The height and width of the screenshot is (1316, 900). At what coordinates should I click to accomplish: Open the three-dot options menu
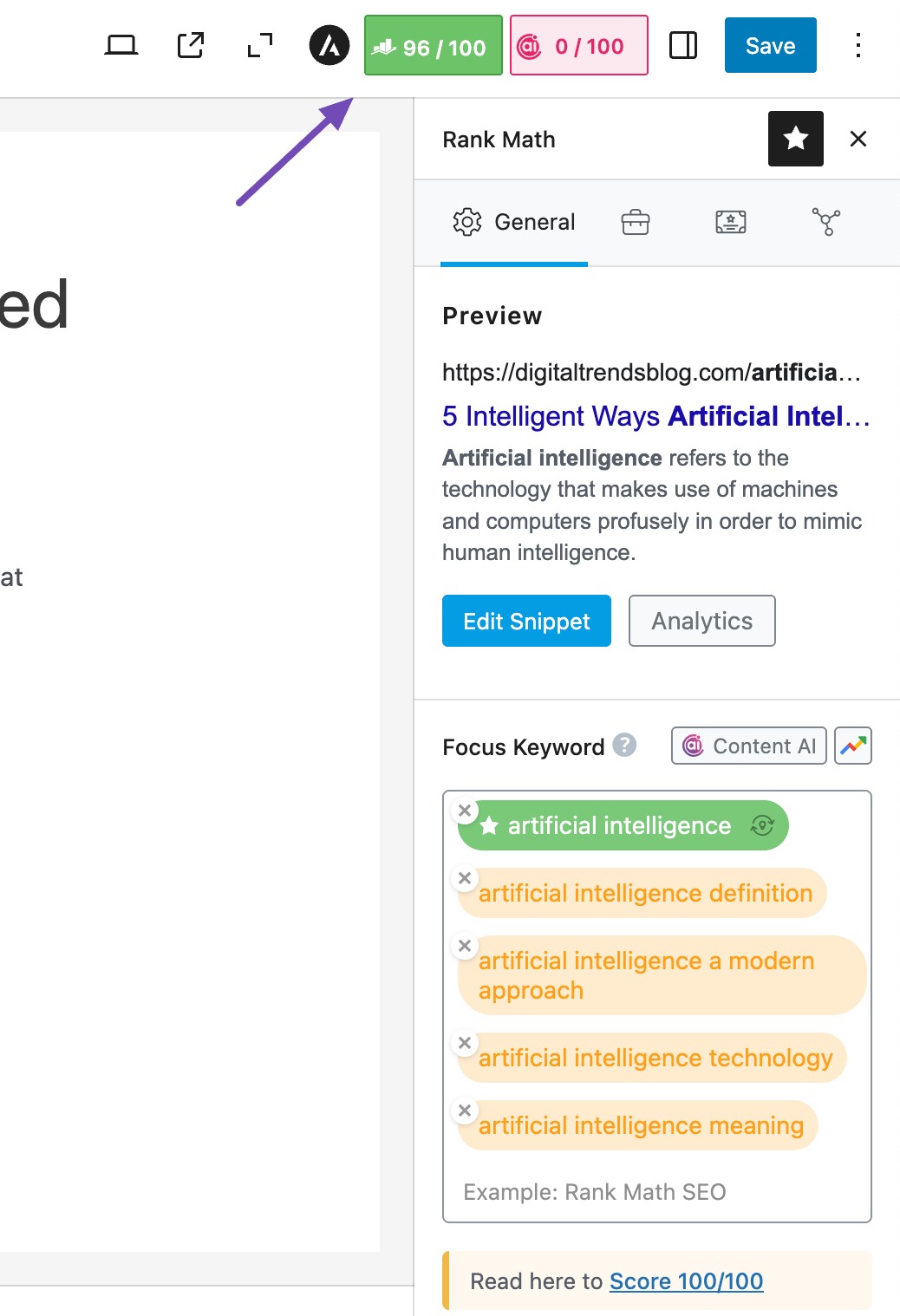pos(858,45)
